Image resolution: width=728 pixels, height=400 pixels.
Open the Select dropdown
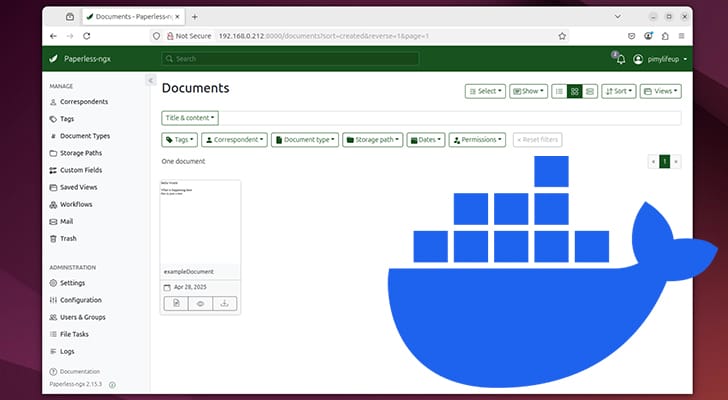click(485, 91)
